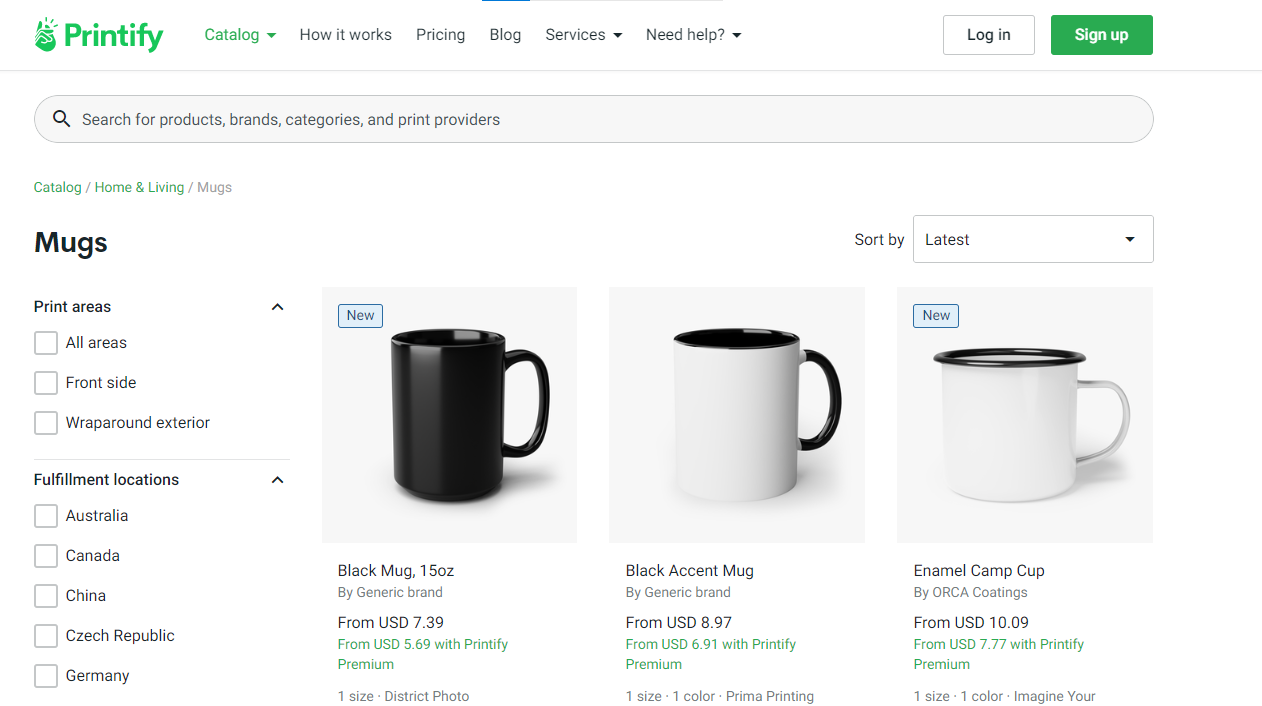Click the New badge on Black Mug

360,315
